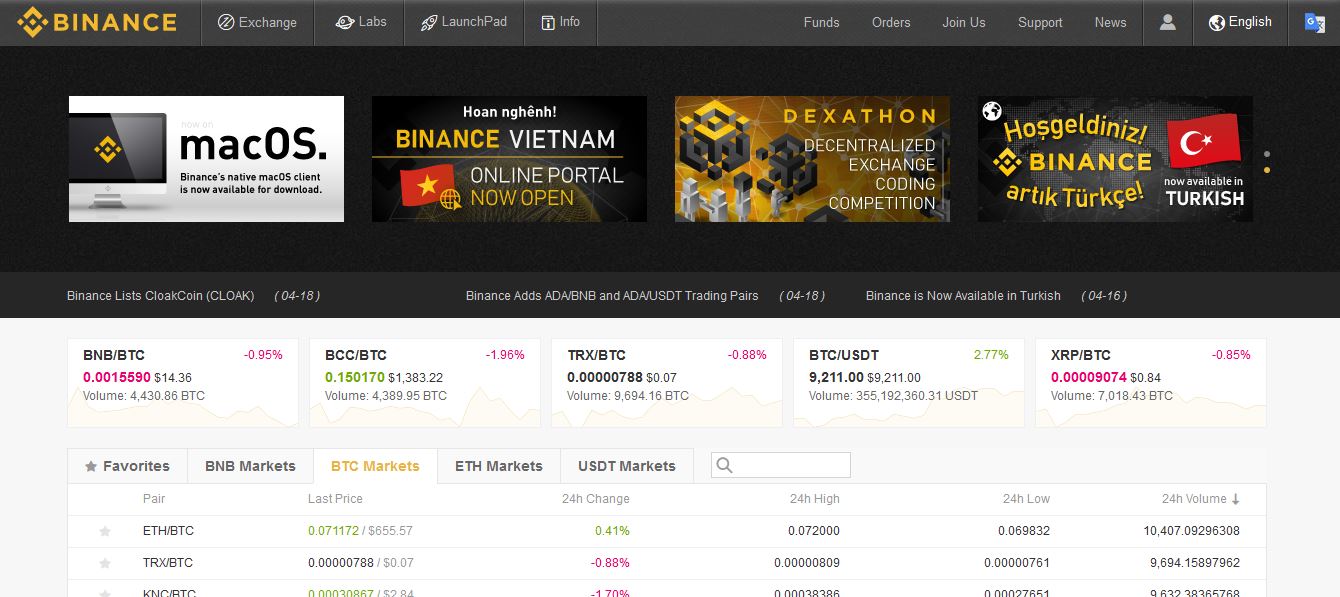Switch to the BNB Markets tab
The height and width of the screenshot is (597, 1340).
pyautogui.click(x=250, y=466)
